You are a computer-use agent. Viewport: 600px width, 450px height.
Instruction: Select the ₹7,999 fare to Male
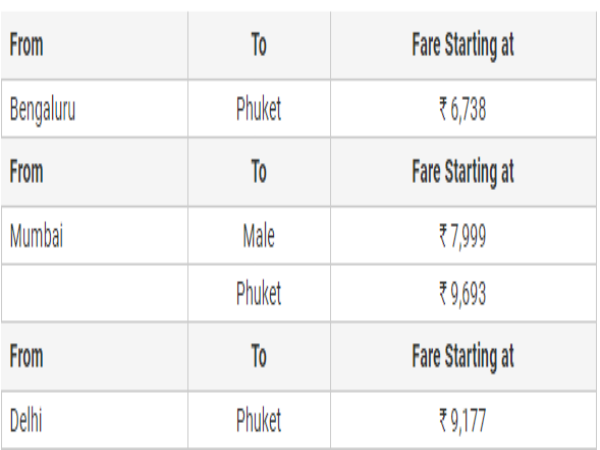tap(463, 236)
